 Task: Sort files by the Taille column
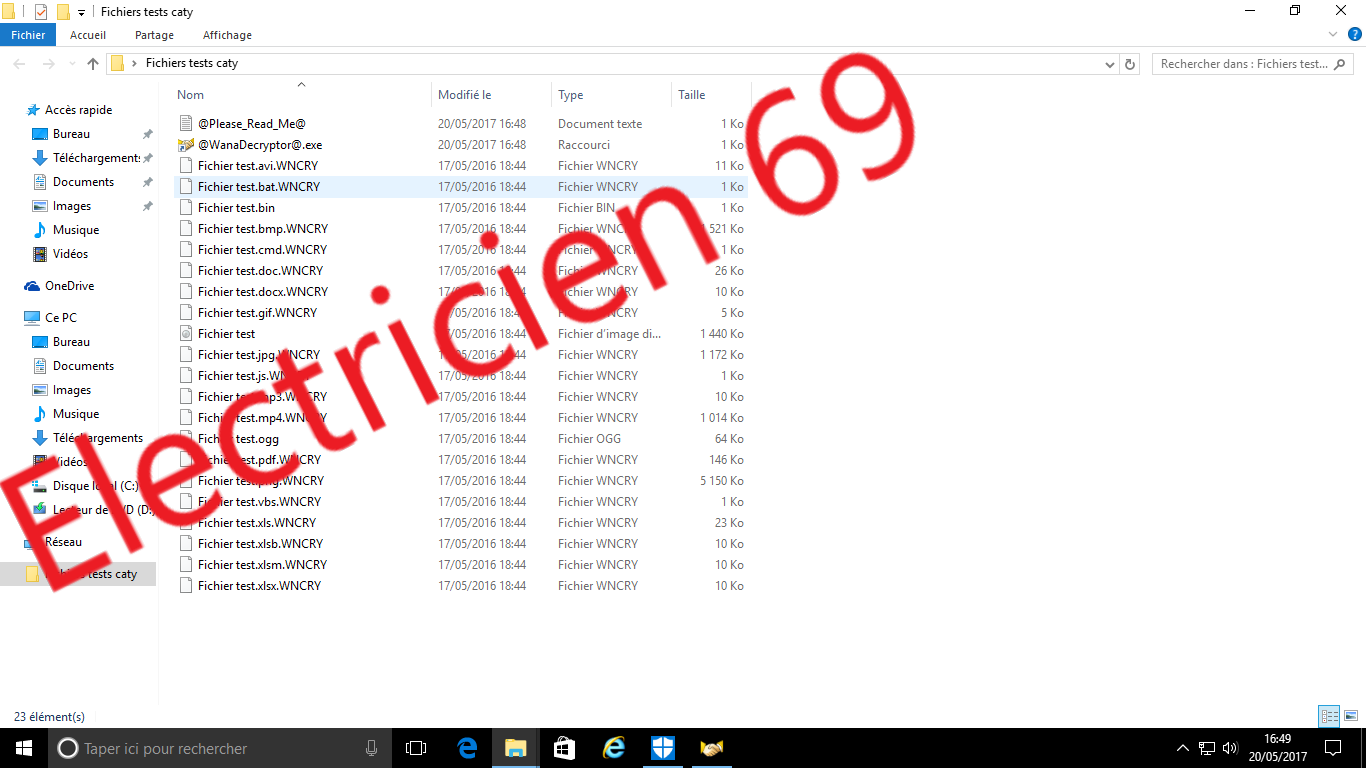click(x=692, y=95)
